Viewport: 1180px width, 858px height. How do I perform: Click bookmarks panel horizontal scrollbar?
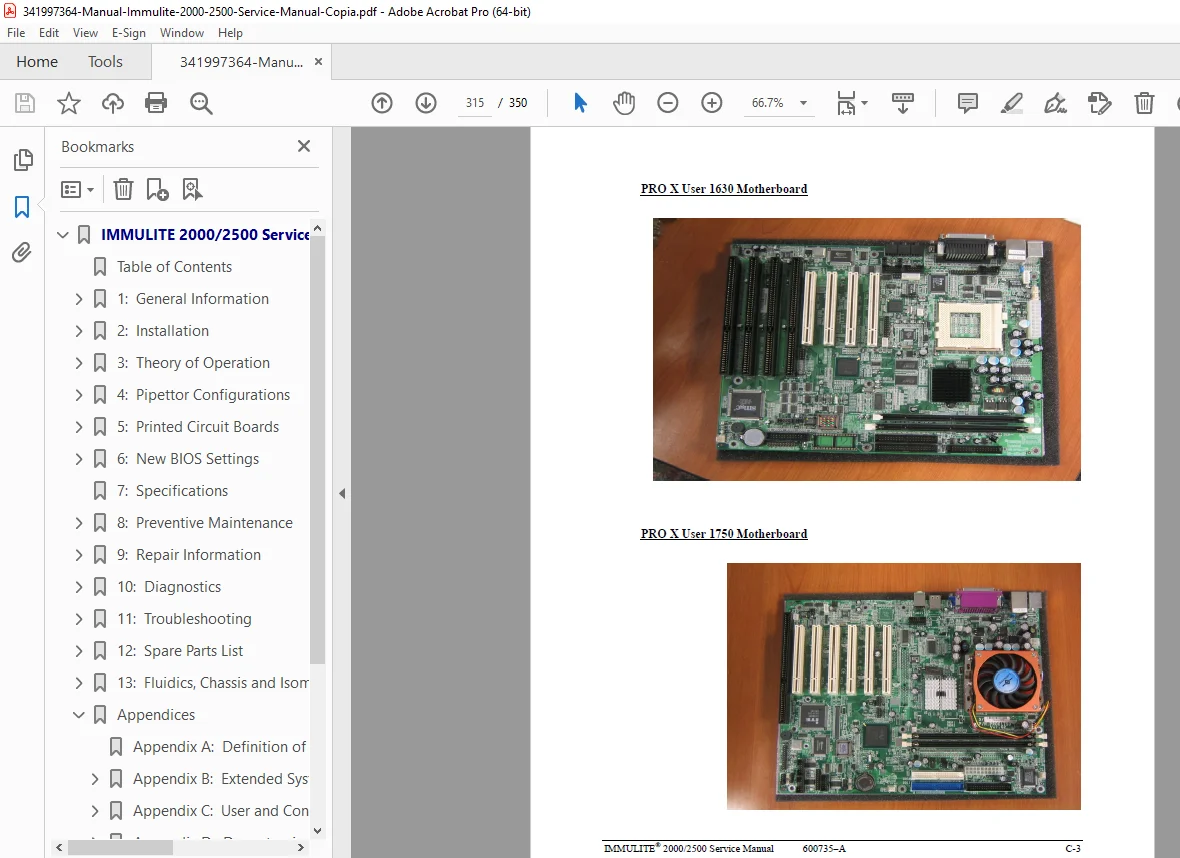[120, 847]
